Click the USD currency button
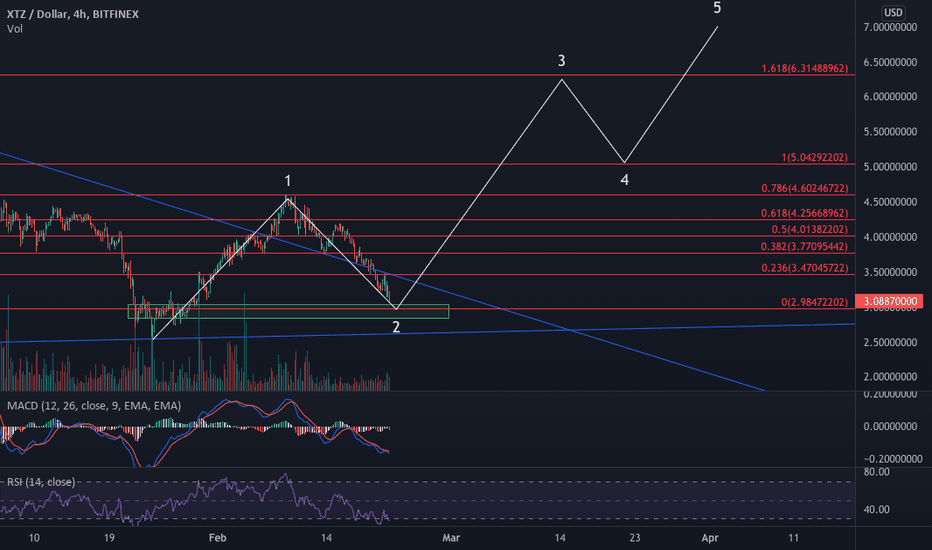Image resolution: width=932 pixels, height=550 pixels. tap(893, 12)
